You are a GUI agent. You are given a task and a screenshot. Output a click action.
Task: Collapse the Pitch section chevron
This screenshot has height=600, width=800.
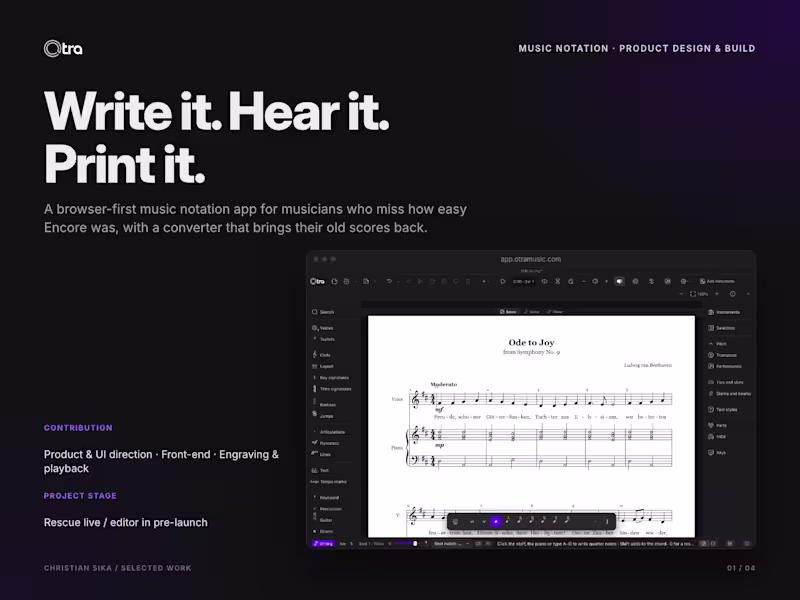click(711, 344)
